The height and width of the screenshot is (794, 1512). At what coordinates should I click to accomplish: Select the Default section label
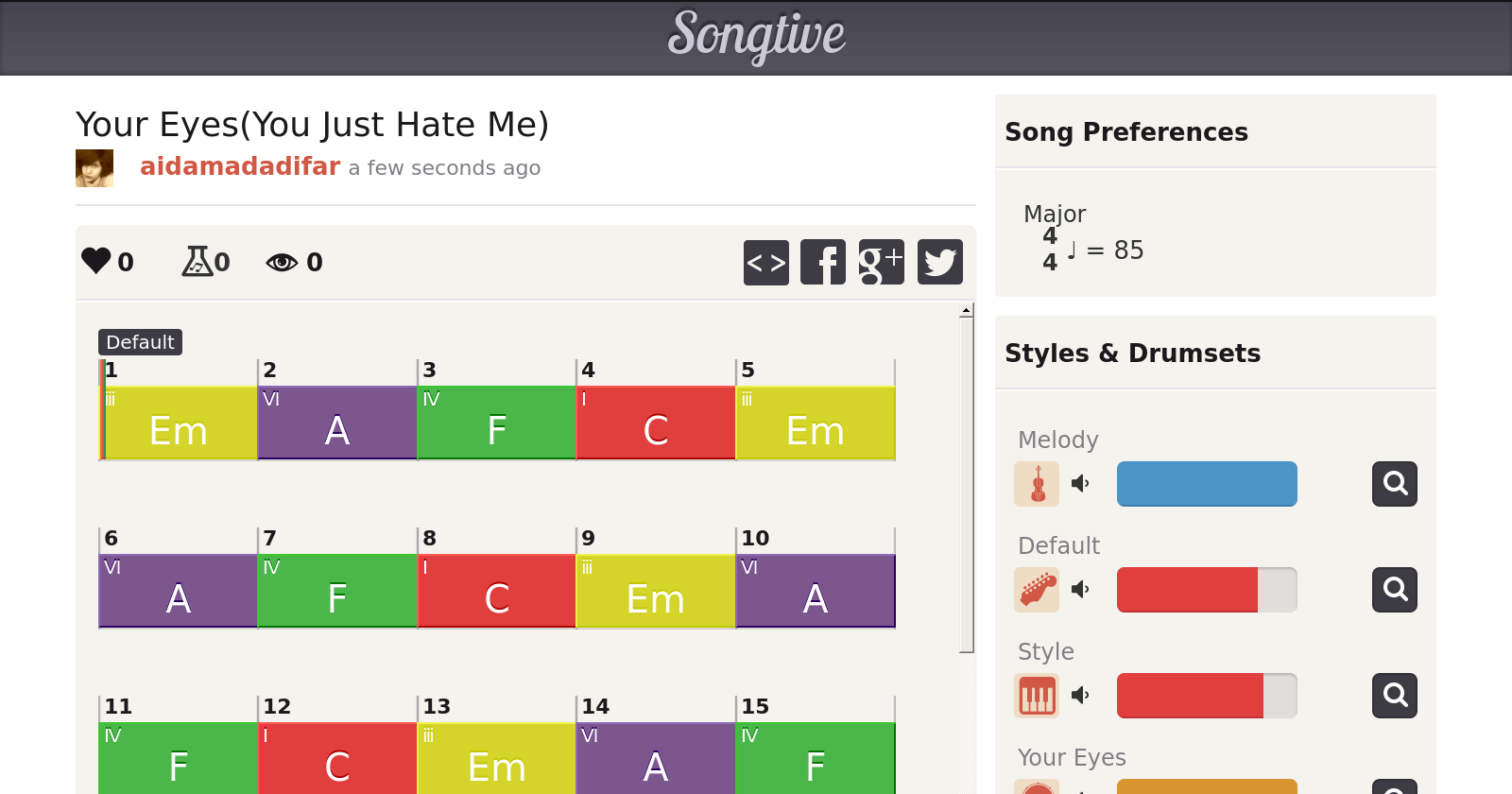click(140, 342)
